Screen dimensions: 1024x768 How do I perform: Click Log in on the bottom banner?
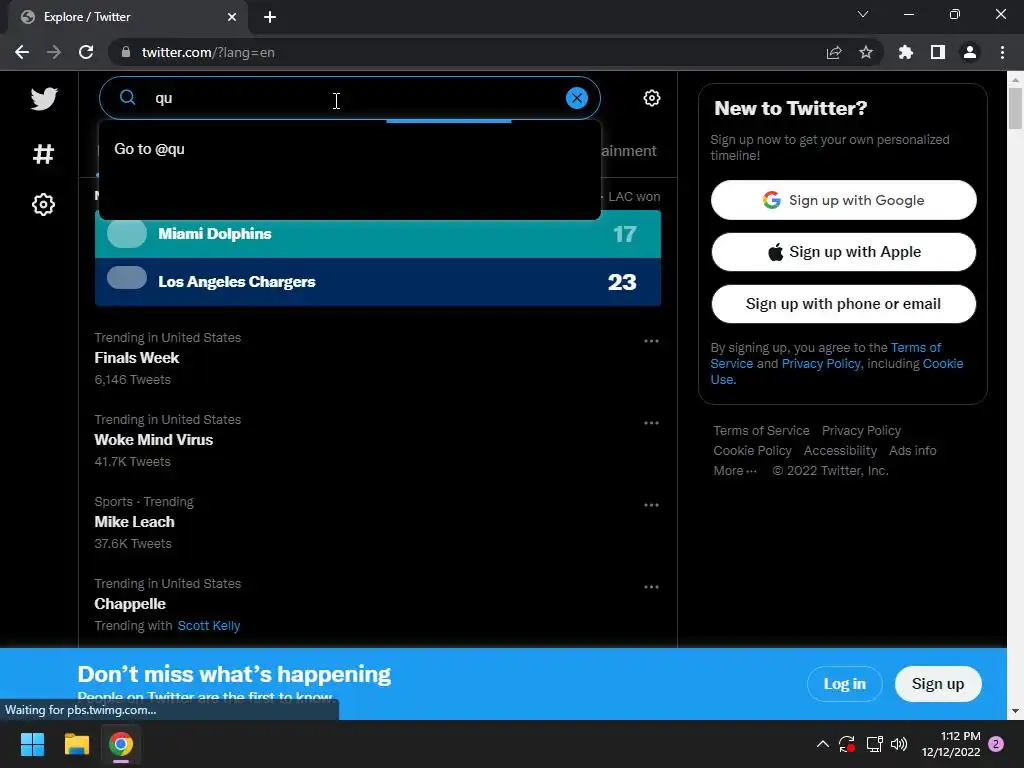pyautogui.click(x=844, y=684)
